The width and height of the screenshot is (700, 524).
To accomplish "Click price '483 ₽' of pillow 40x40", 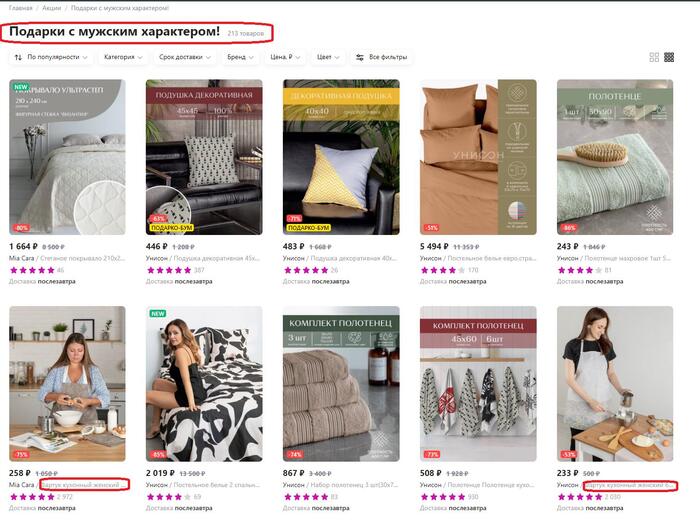I will (294, 246).
